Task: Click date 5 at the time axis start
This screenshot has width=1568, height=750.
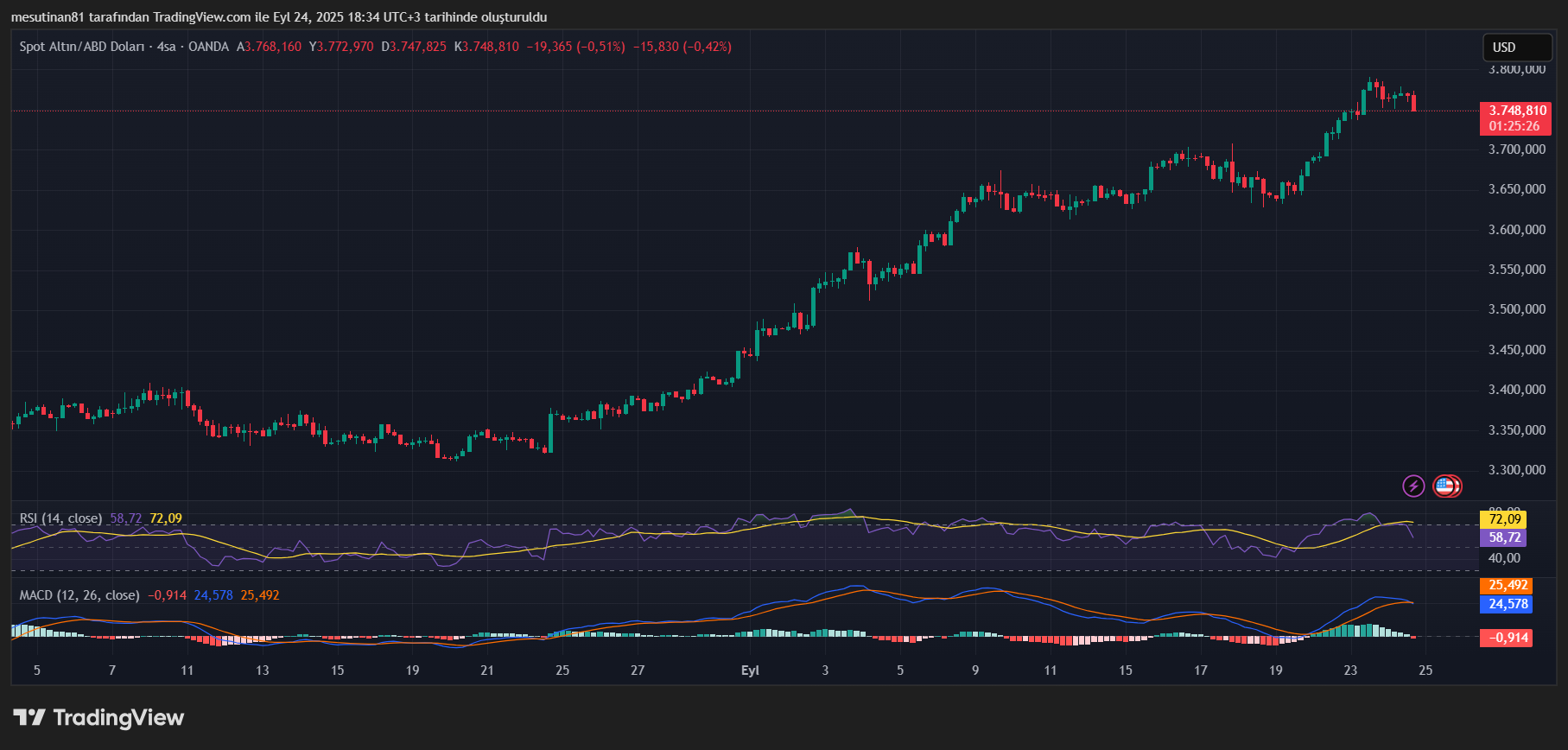Action: coord(36,671)
